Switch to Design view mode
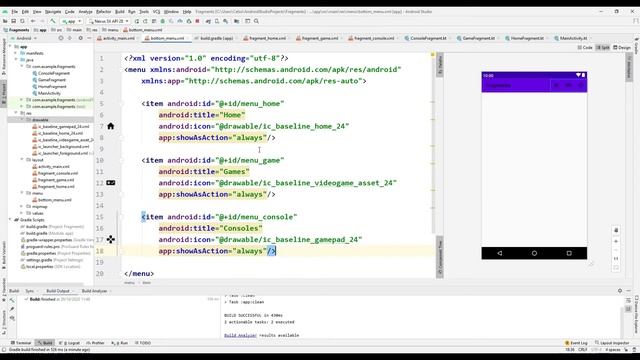 [x=622, y=47]
